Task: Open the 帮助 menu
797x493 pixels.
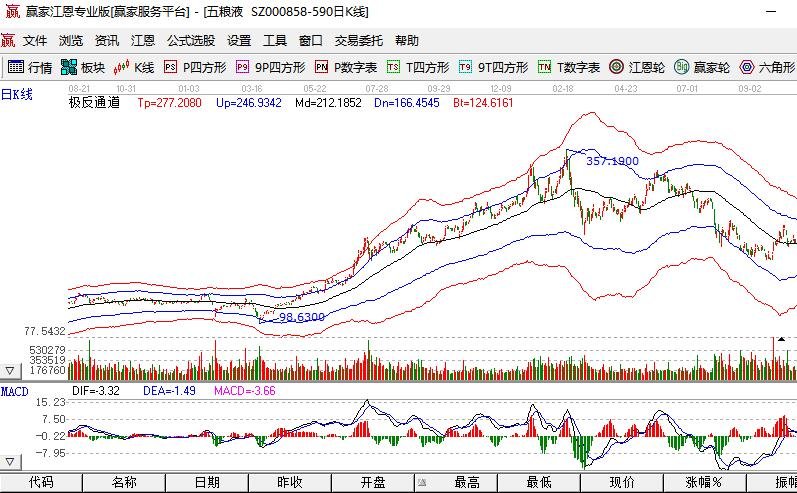Action: tap(407, 41)
